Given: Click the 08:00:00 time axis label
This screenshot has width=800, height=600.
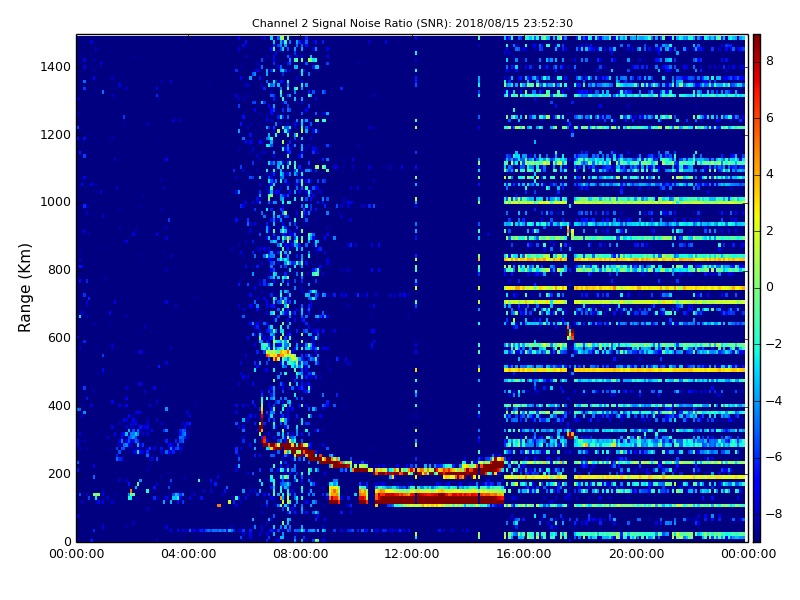Looking at the screenshot, I should tap(301, 554).
